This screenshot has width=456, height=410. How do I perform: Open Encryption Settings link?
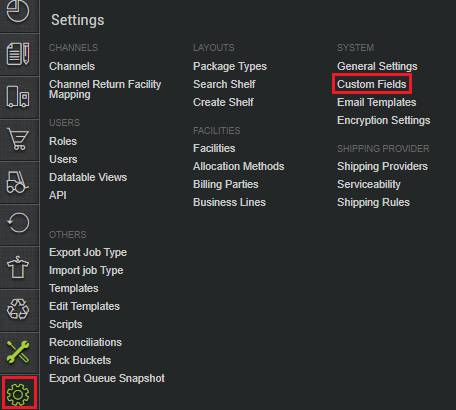pyautogui.click(x=384, y=120)
